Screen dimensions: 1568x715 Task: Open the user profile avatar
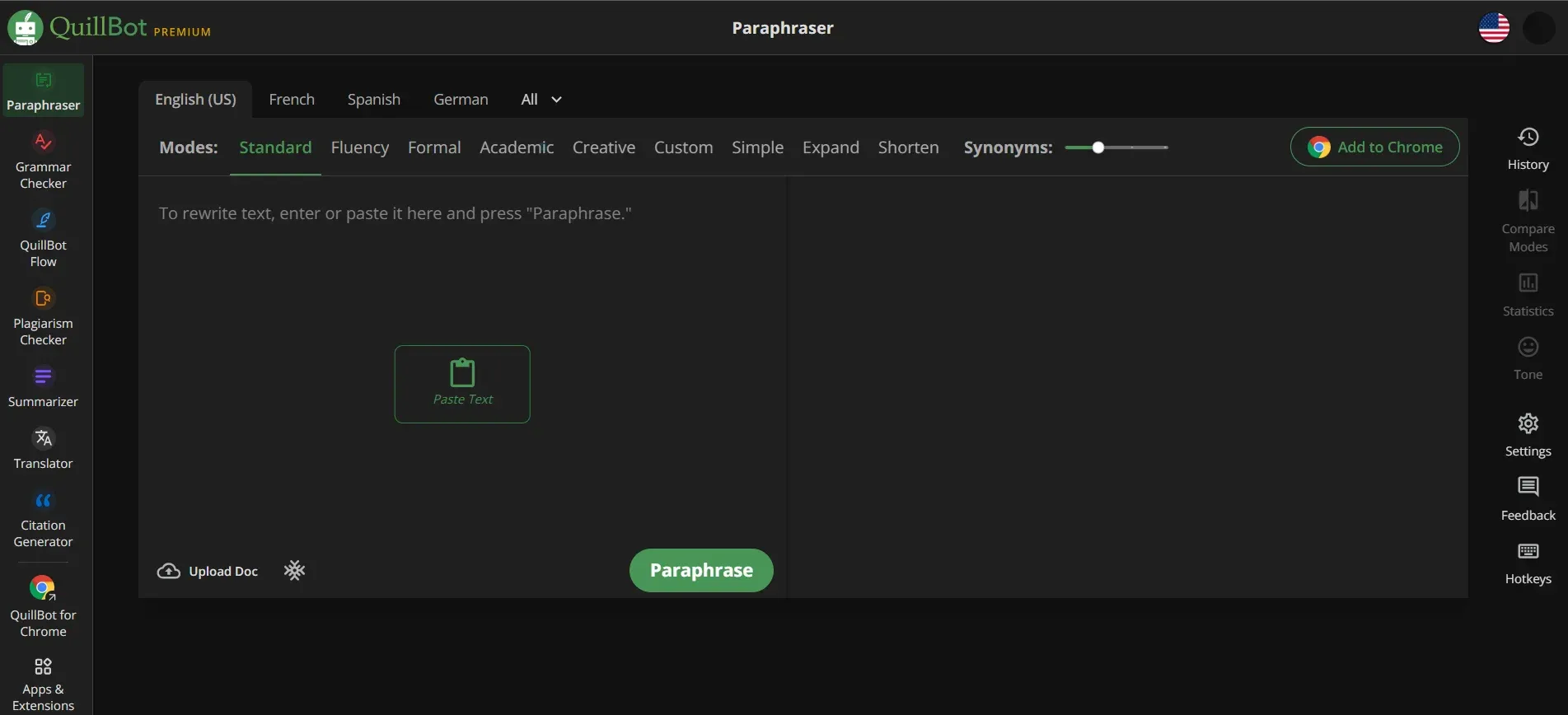(x=1538, y=28)
